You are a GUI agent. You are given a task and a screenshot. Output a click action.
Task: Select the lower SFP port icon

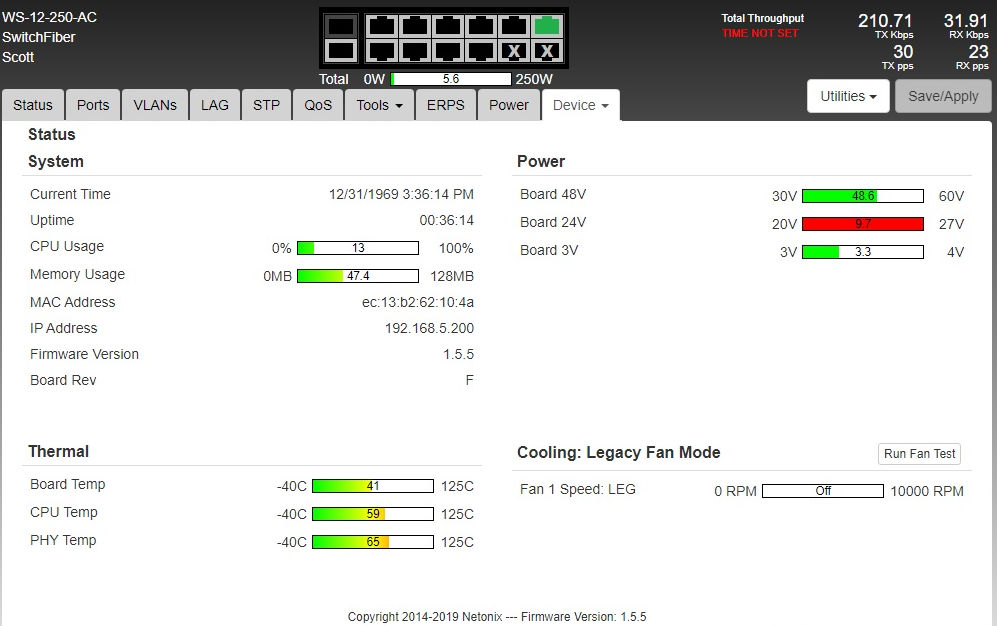(x=342, y=50)
